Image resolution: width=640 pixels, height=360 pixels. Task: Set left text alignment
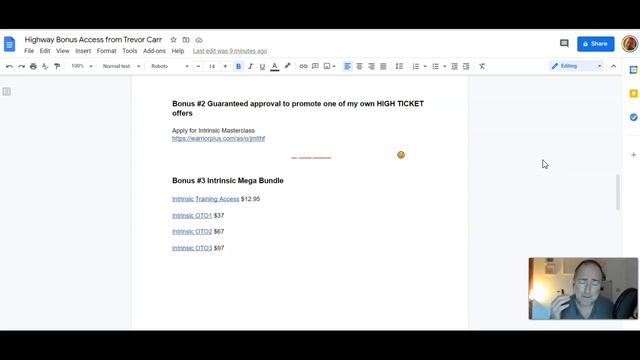tap(347, 66)
